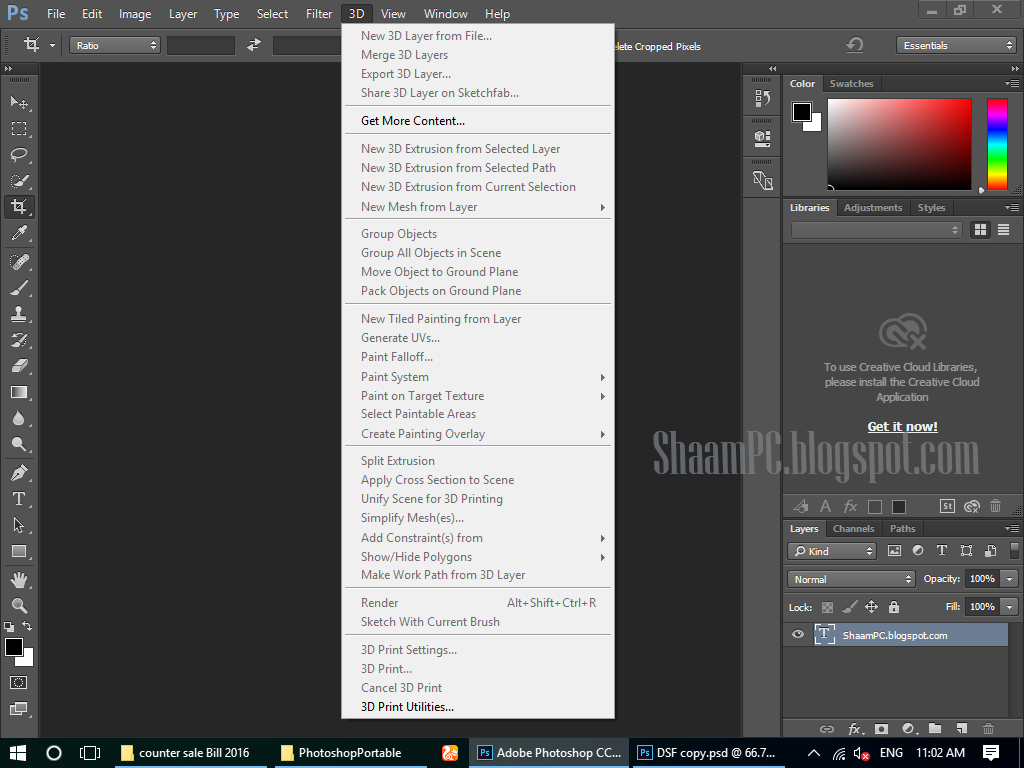Viewport: 1024px width, 768px height.
Task: Select the Clone Stamp tool
Action: (19, 314)
